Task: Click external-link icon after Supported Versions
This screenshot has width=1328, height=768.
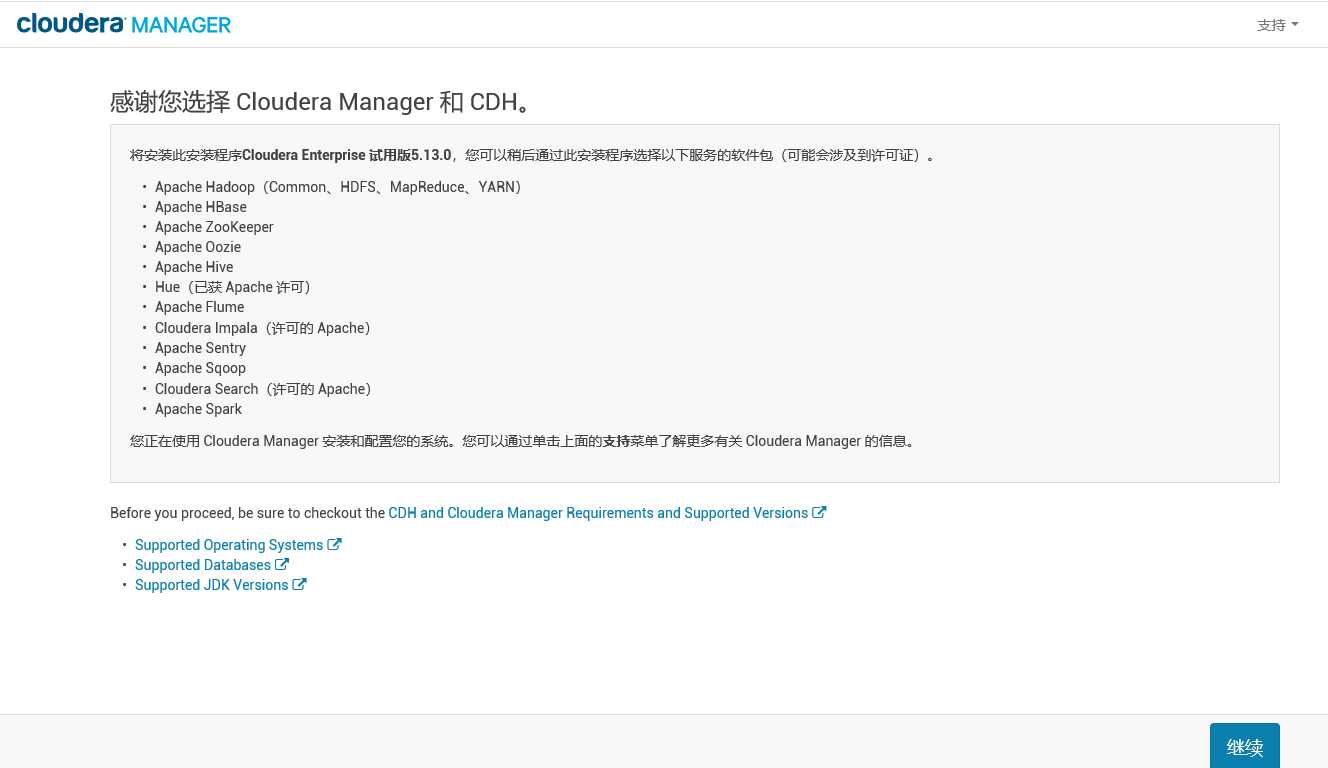Action: tap(819, 512)
